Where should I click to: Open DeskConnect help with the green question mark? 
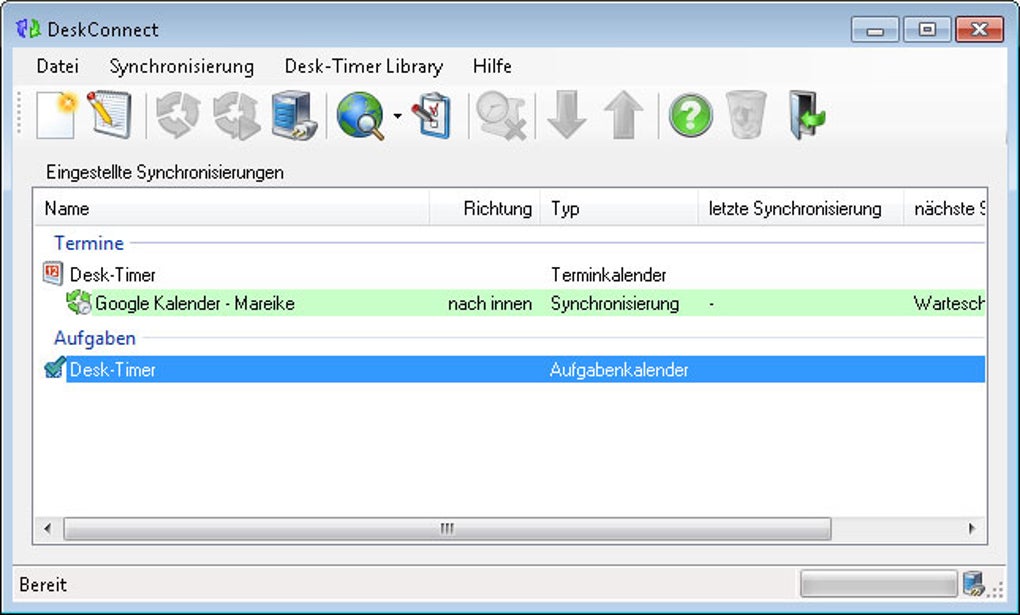[689, 113]
